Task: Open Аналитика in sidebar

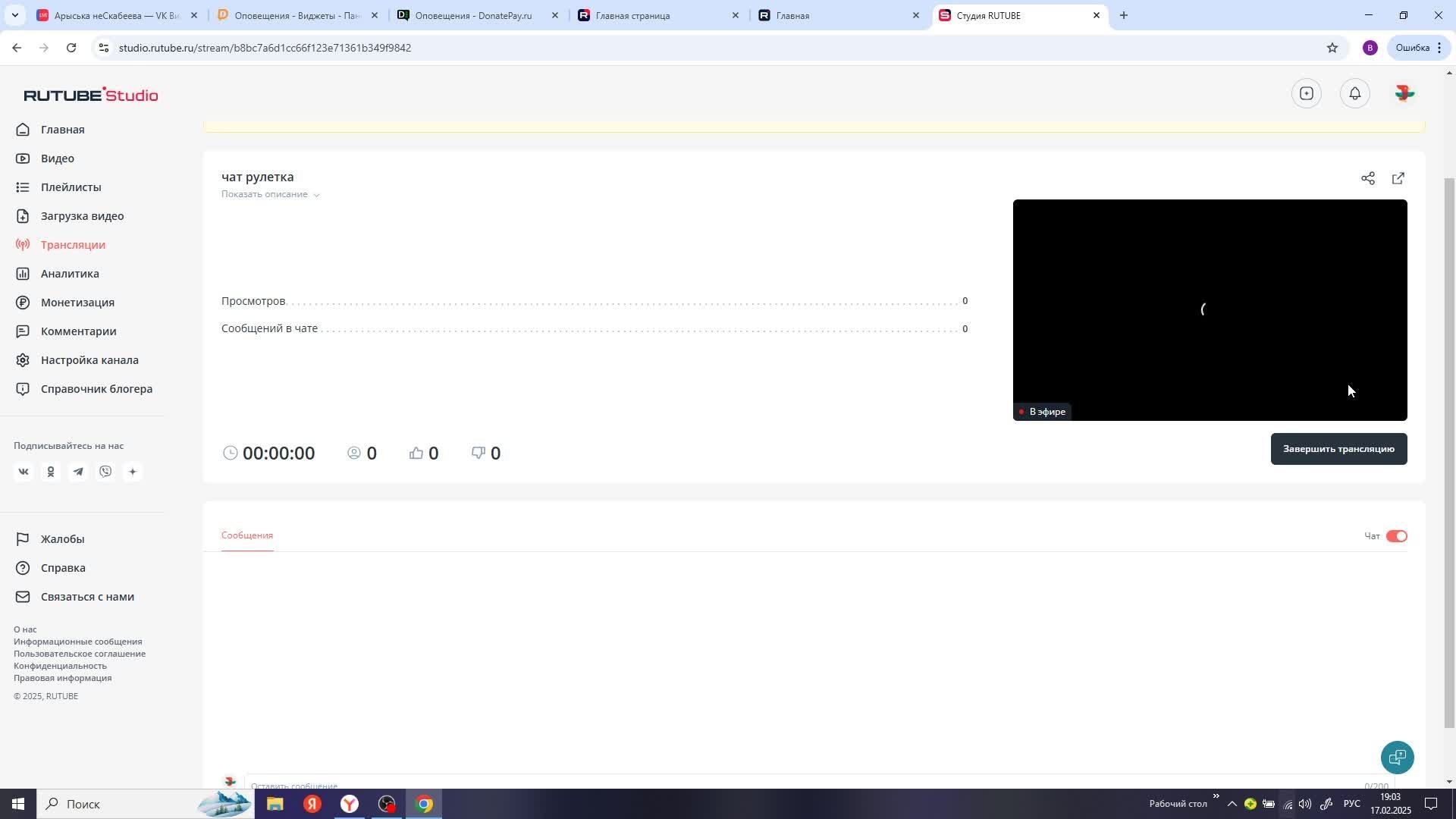Action: (70, 274)
